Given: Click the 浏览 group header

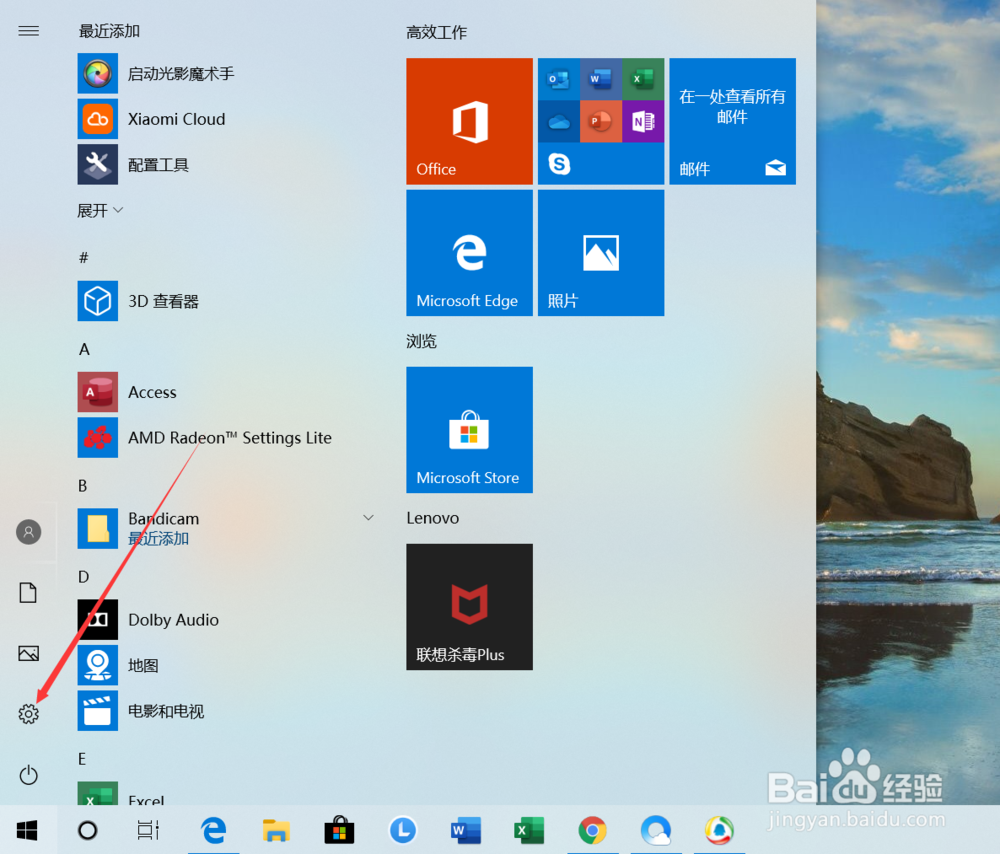Looking at the screenshot, I should coord(421,341).
